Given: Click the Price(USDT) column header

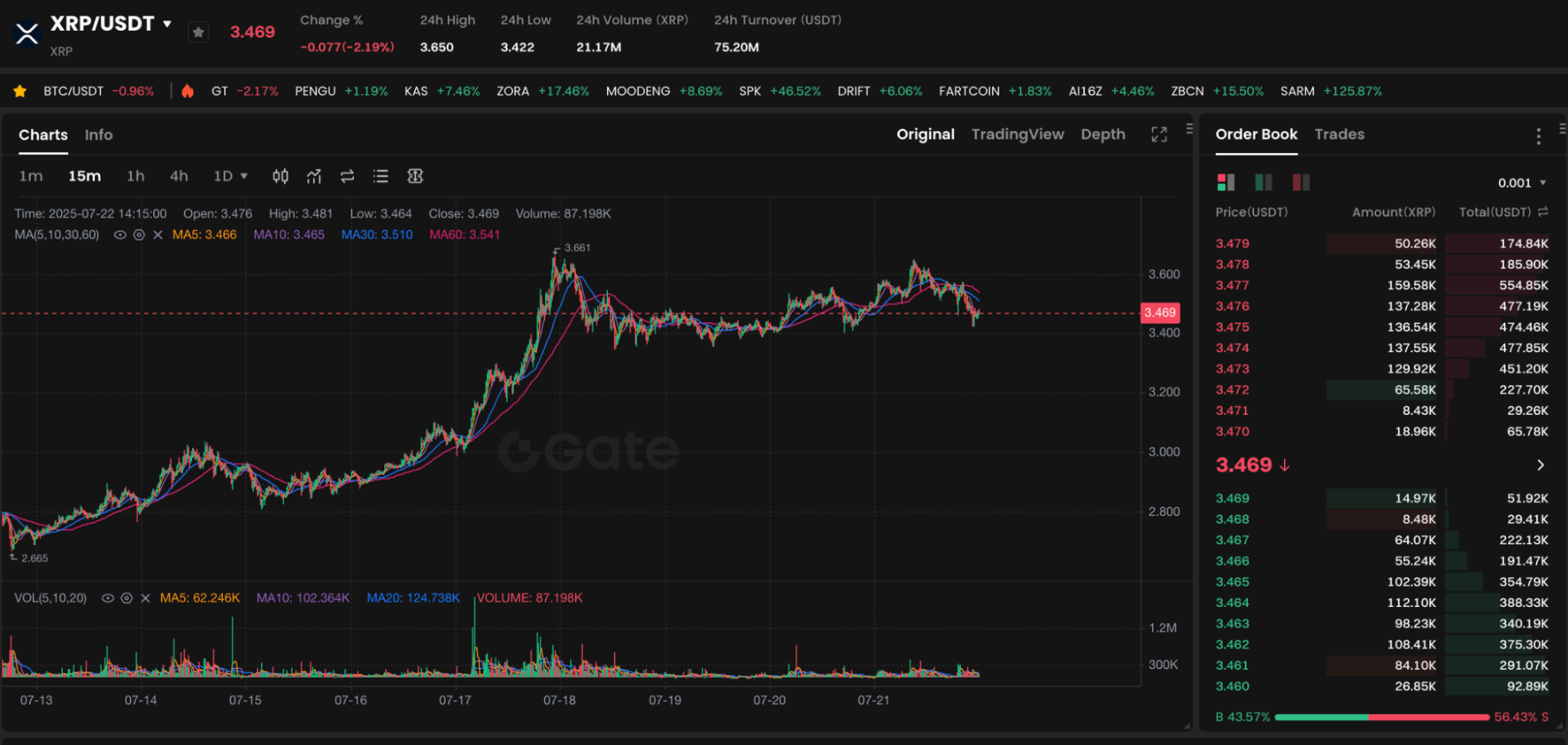Looking at the screenshot, I should click(1251, 212).
